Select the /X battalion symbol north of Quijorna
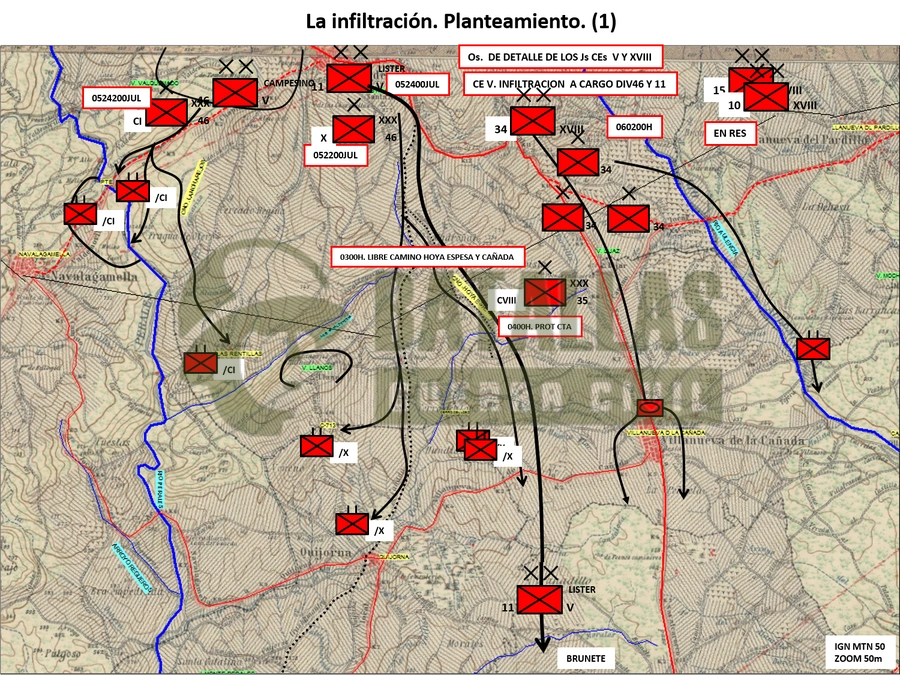This screenshot has height=675, width=900. coord(351,523)
